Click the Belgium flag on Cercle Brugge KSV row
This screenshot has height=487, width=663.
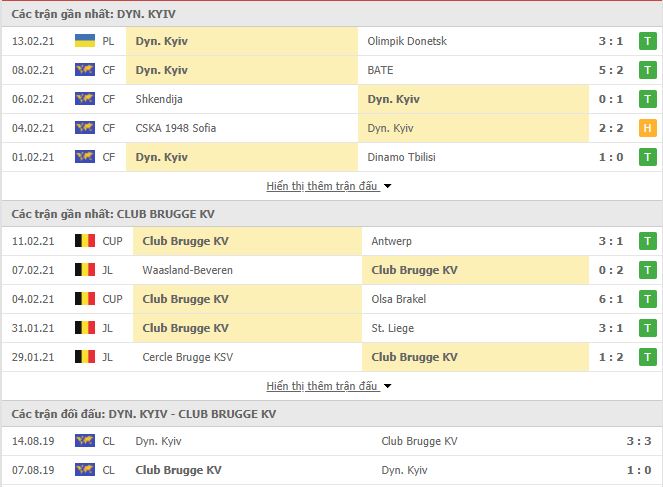tap(85, 357)
